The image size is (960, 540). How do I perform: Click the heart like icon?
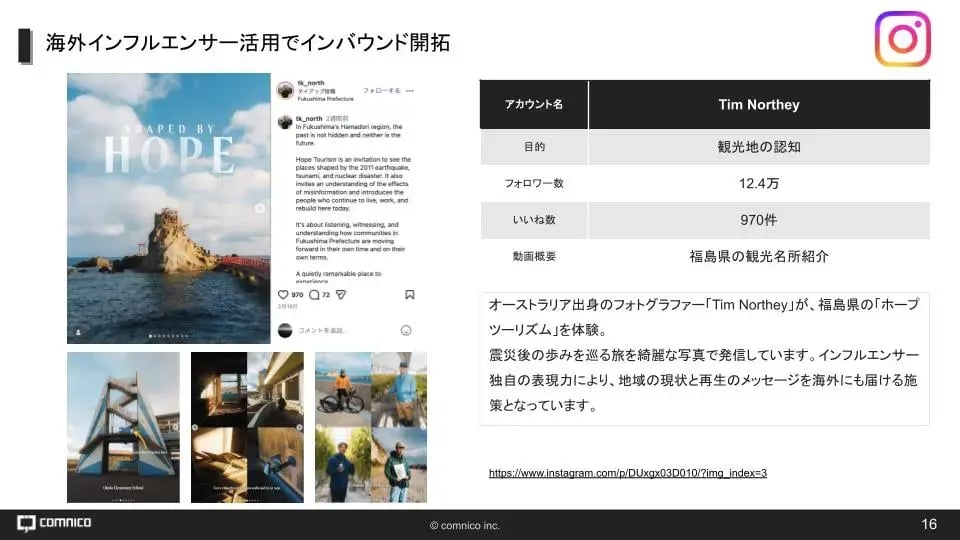[x=283, y=294]
